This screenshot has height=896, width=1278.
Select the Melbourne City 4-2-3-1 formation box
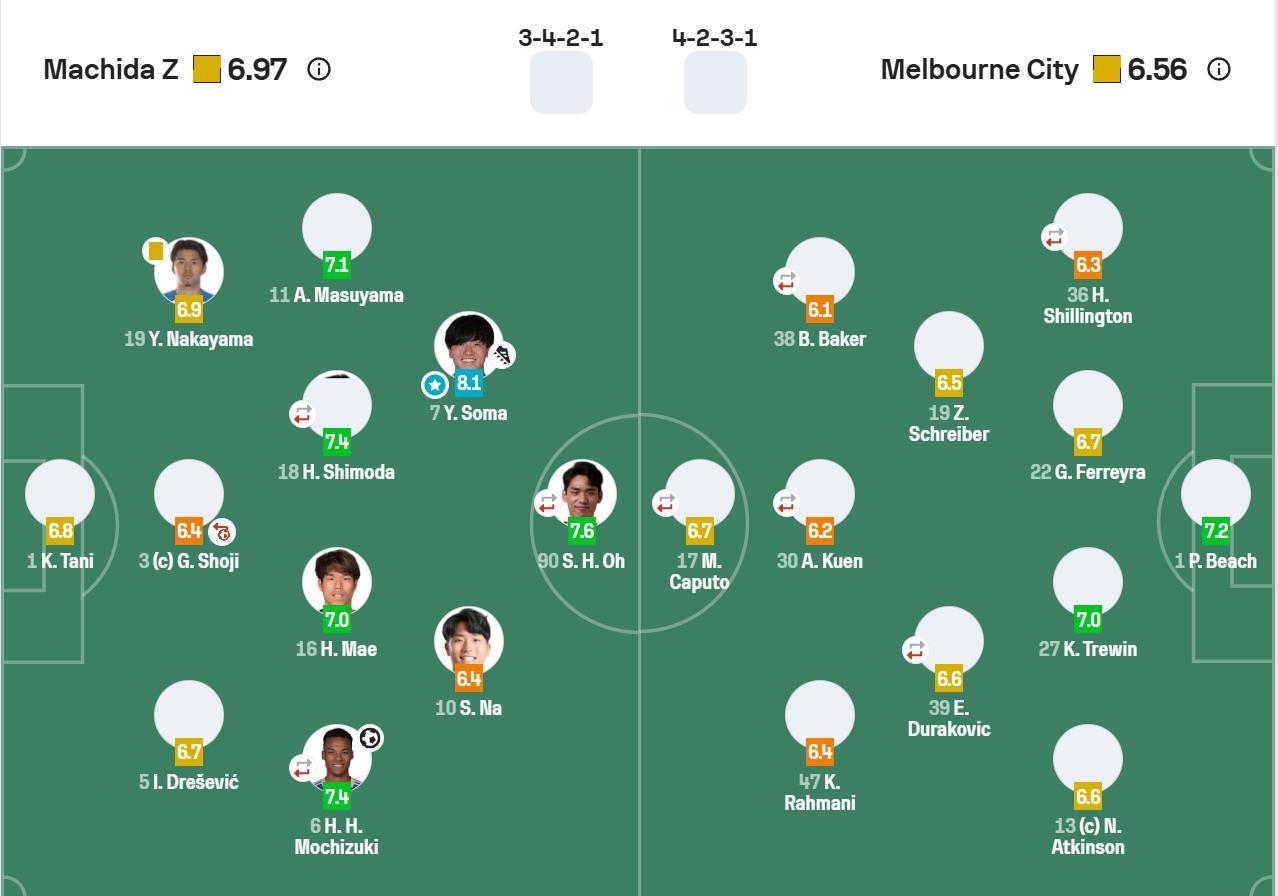tap(715, 82)
